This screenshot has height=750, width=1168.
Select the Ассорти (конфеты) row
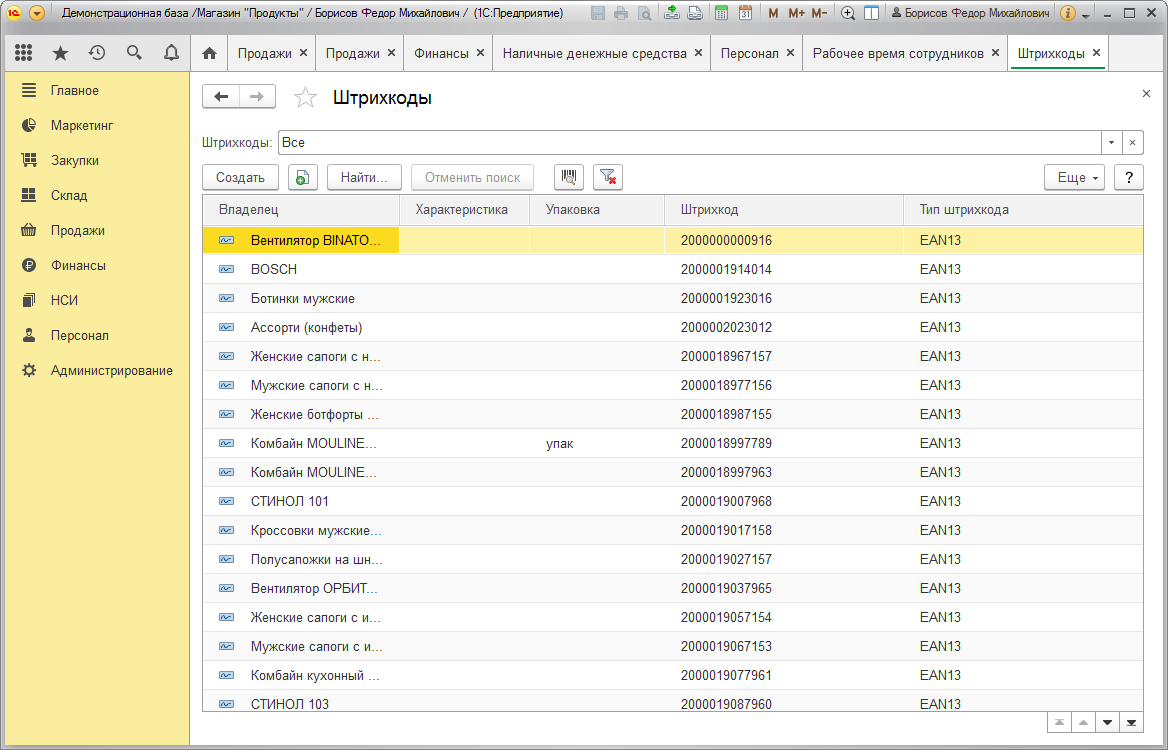coord(673,327)
